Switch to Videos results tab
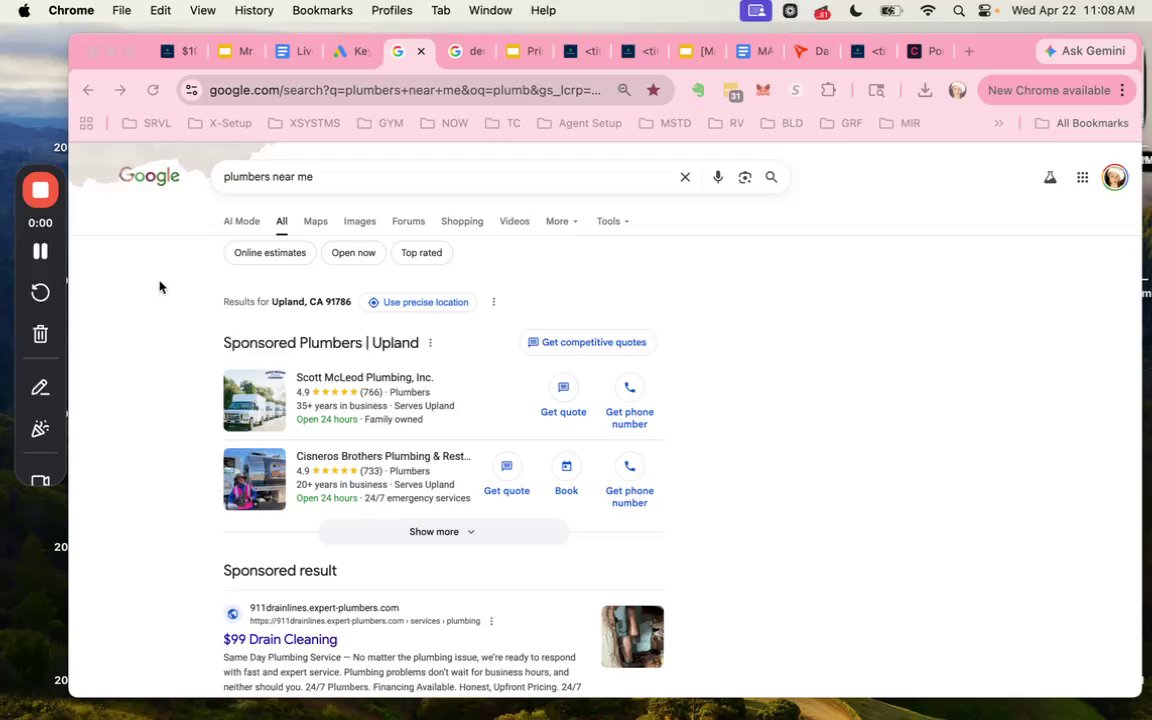 (x=514, y=221)
